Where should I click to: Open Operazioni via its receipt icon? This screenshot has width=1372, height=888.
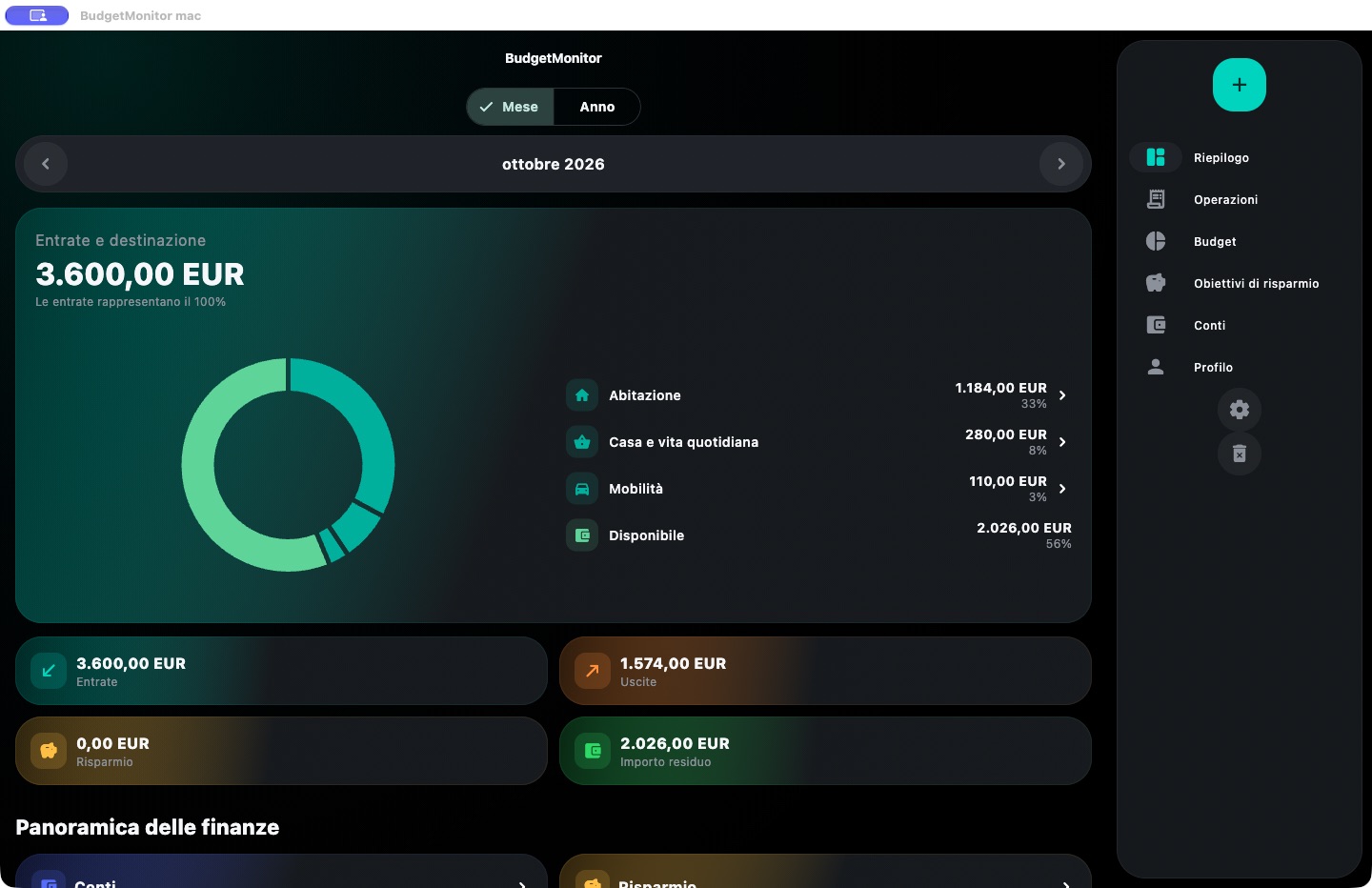[1156, 199]
